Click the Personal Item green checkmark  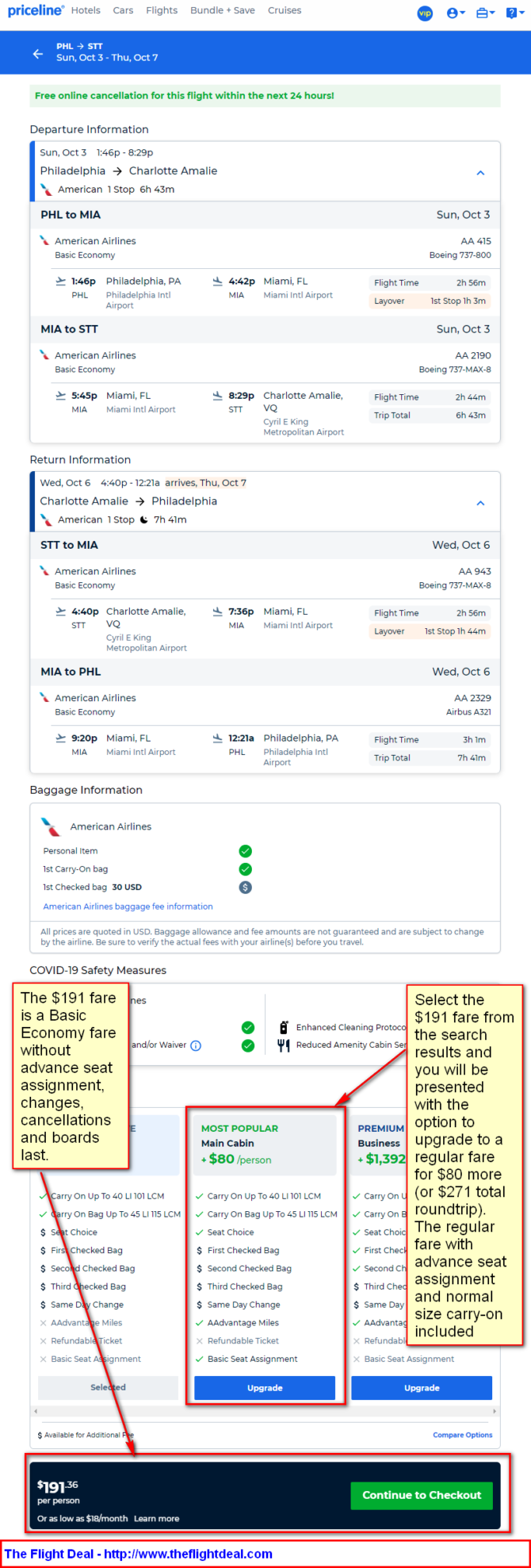246,850
